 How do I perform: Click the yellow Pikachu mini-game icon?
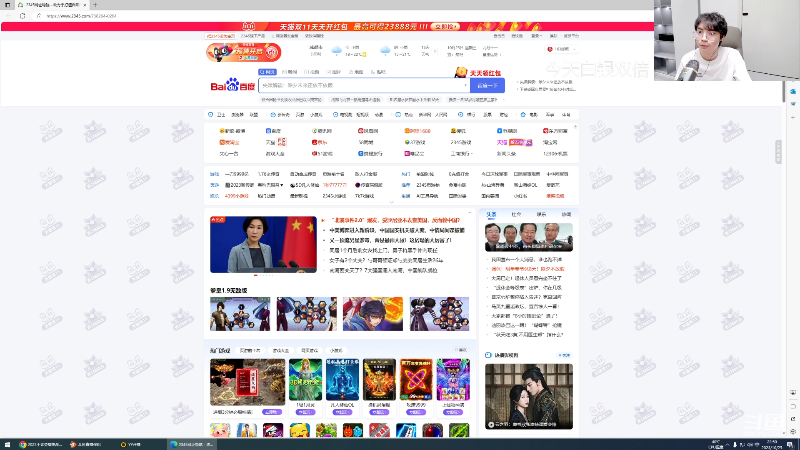299,431
